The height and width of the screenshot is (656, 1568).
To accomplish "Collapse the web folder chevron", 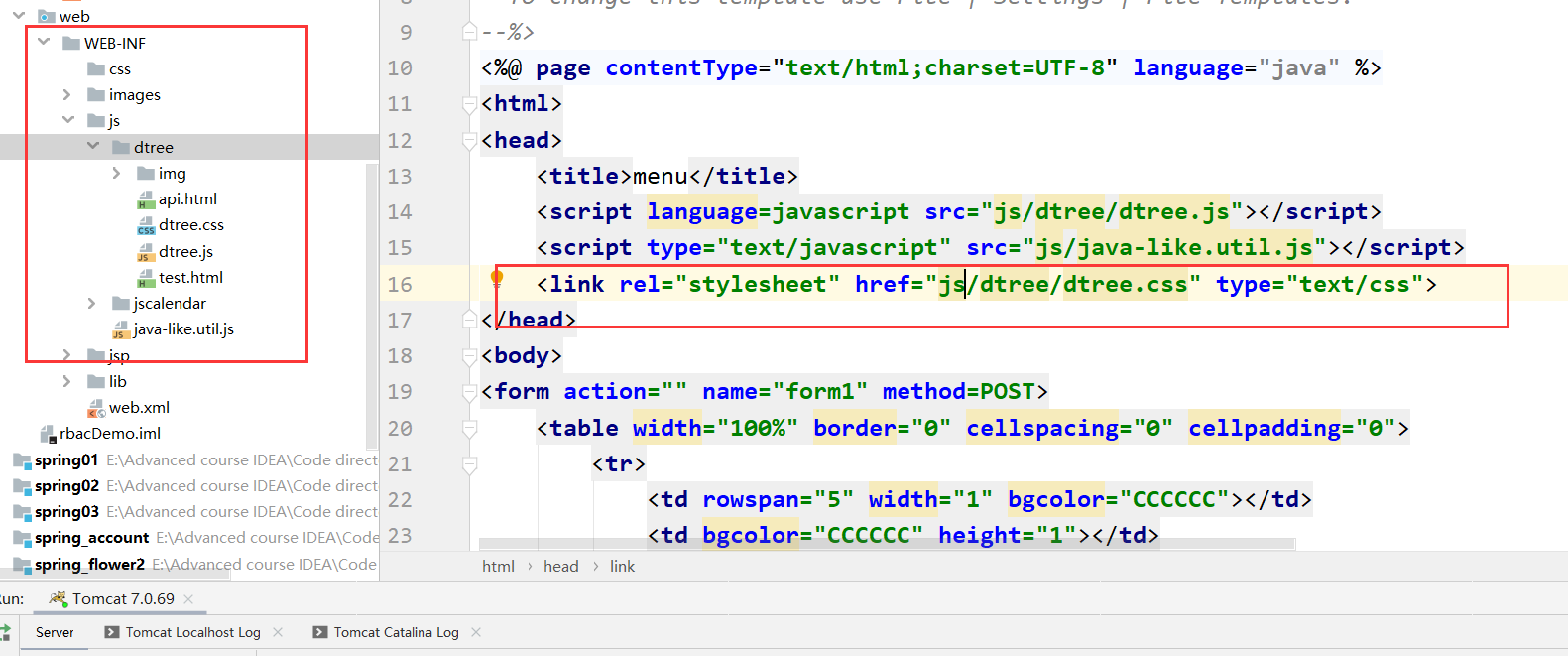I will click(19, 15).
